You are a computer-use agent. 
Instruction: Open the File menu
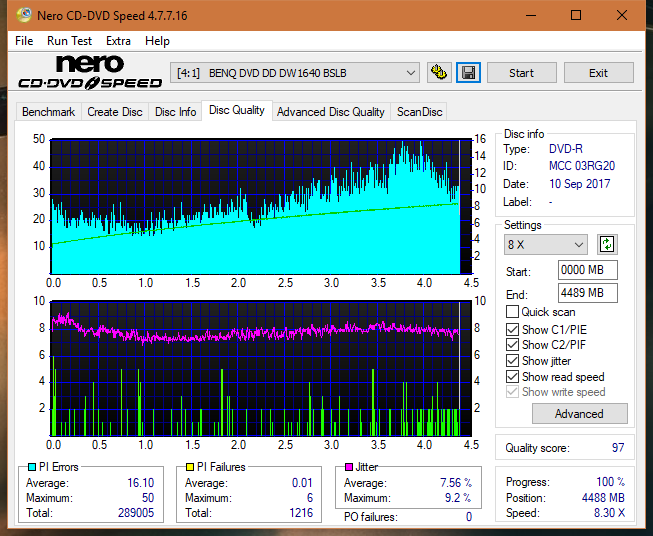(24, 41)
